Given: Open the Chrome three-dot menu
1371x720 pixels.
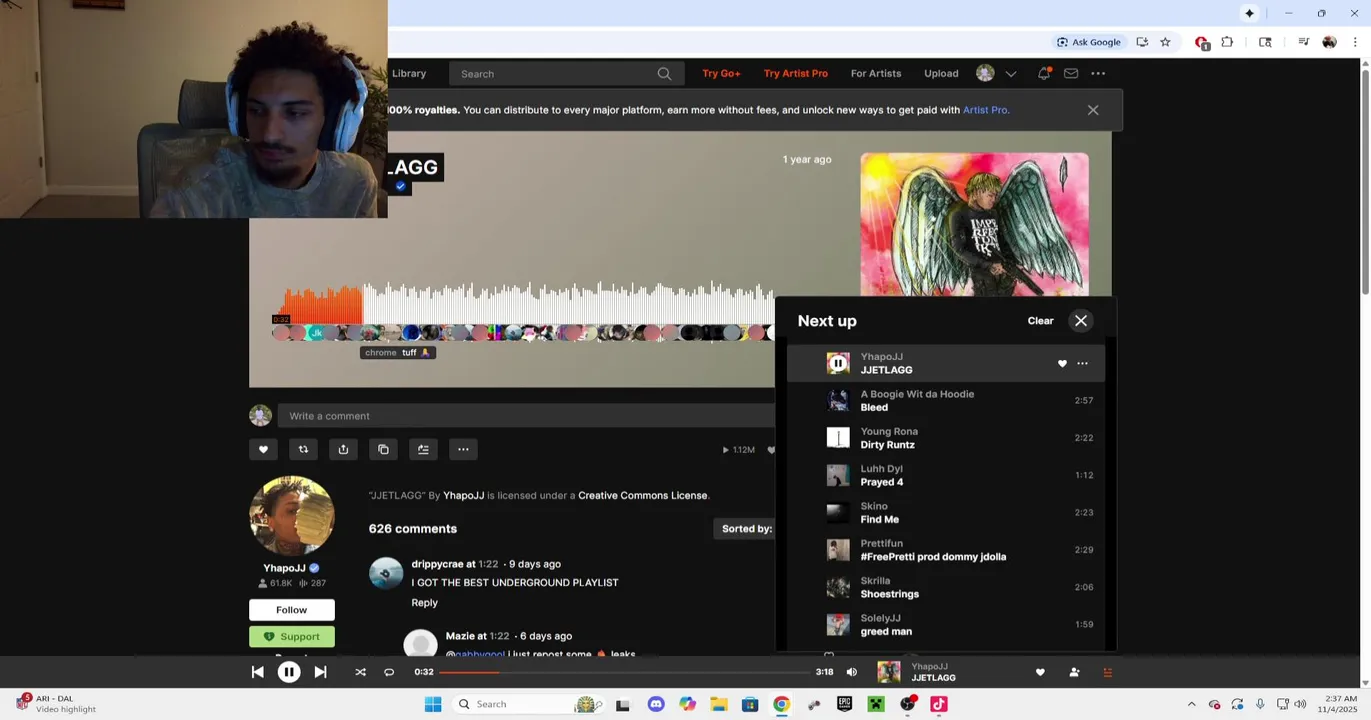Looking at the screenshot, I should [x=1355, y=42].
